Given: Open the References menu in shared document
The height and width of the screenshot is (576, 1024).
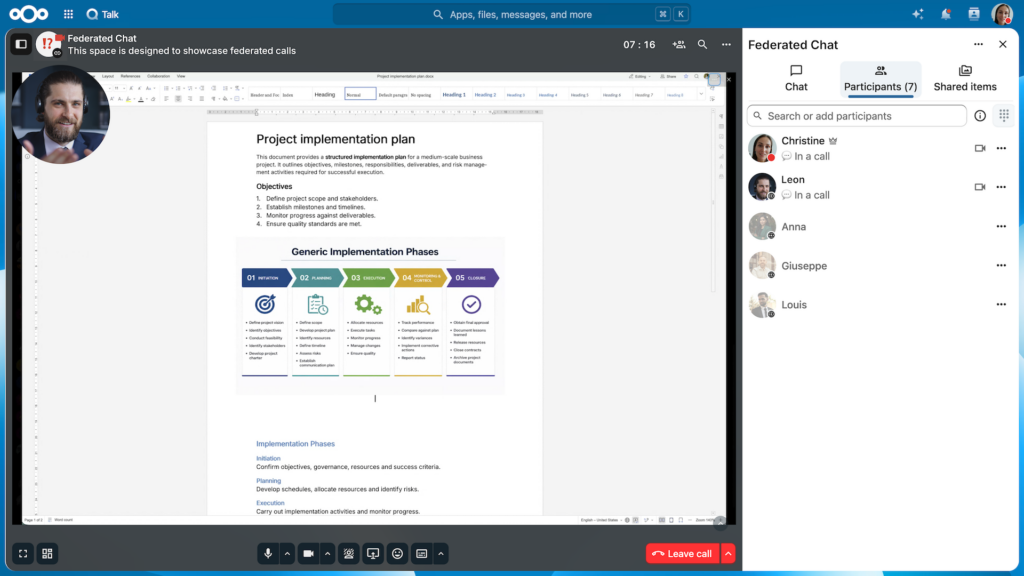Looking at the screenshot, I should point(131,76).
